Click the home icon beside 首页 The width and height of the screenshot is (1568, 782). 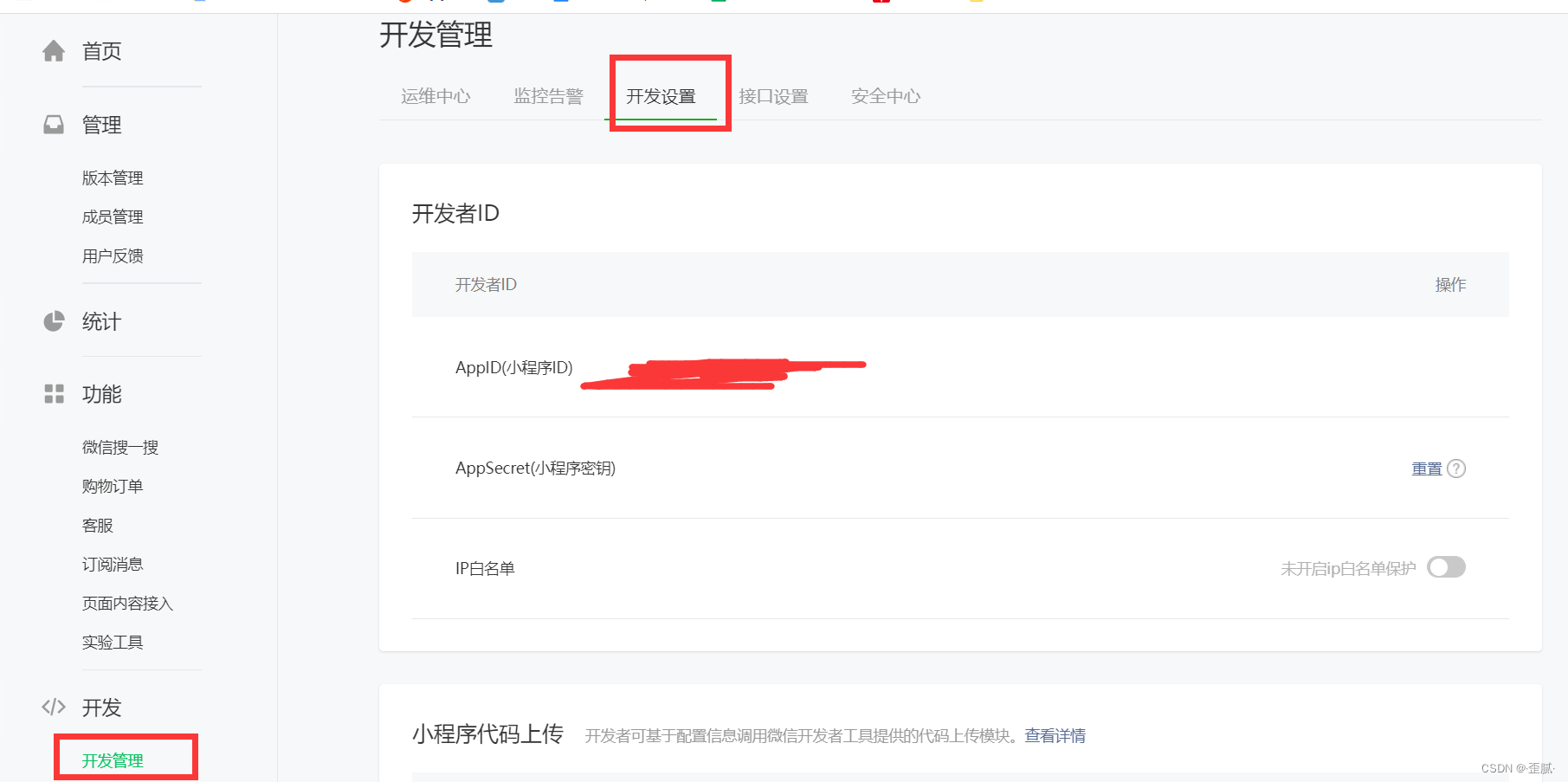[x=54, y=51]
